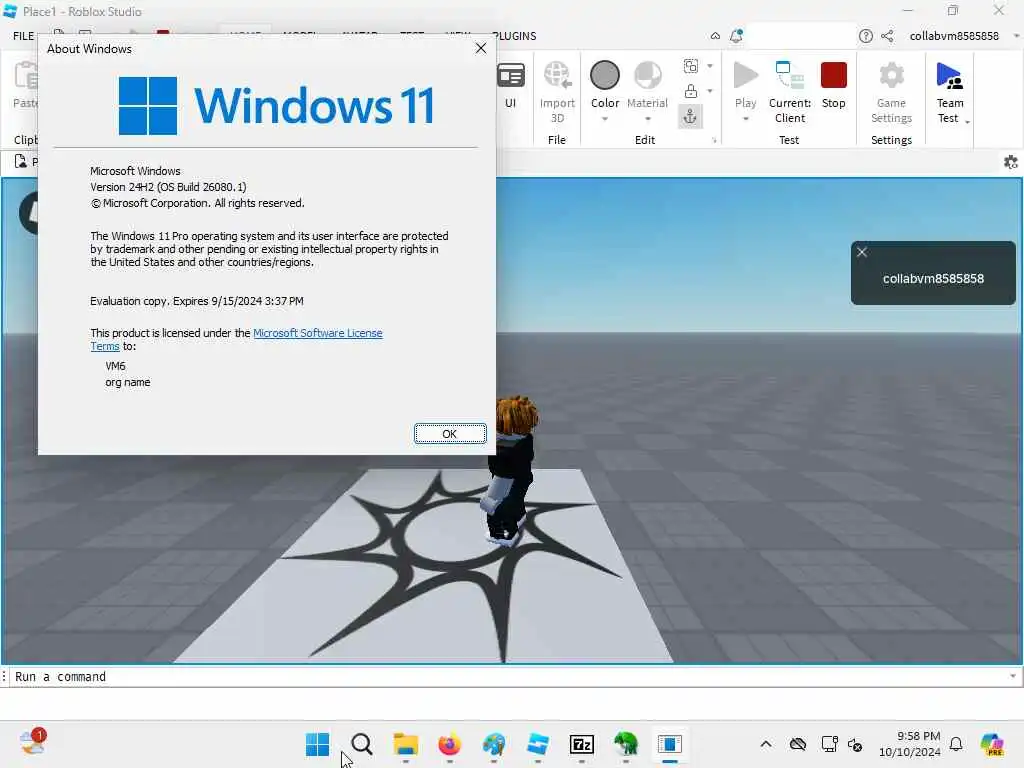Viewport: 1024px width, 768px height.
Task: Click the active winver taskbar icon
Action: (x=670, y=744)
